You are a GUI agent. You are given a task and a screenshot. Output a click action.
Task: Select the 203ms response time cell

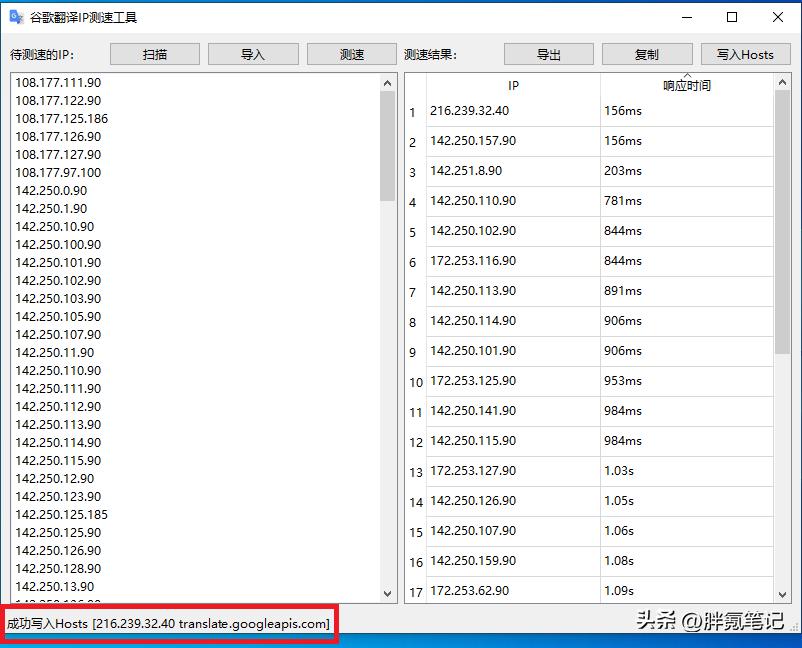pyautogui.click(x=686, y=171)
